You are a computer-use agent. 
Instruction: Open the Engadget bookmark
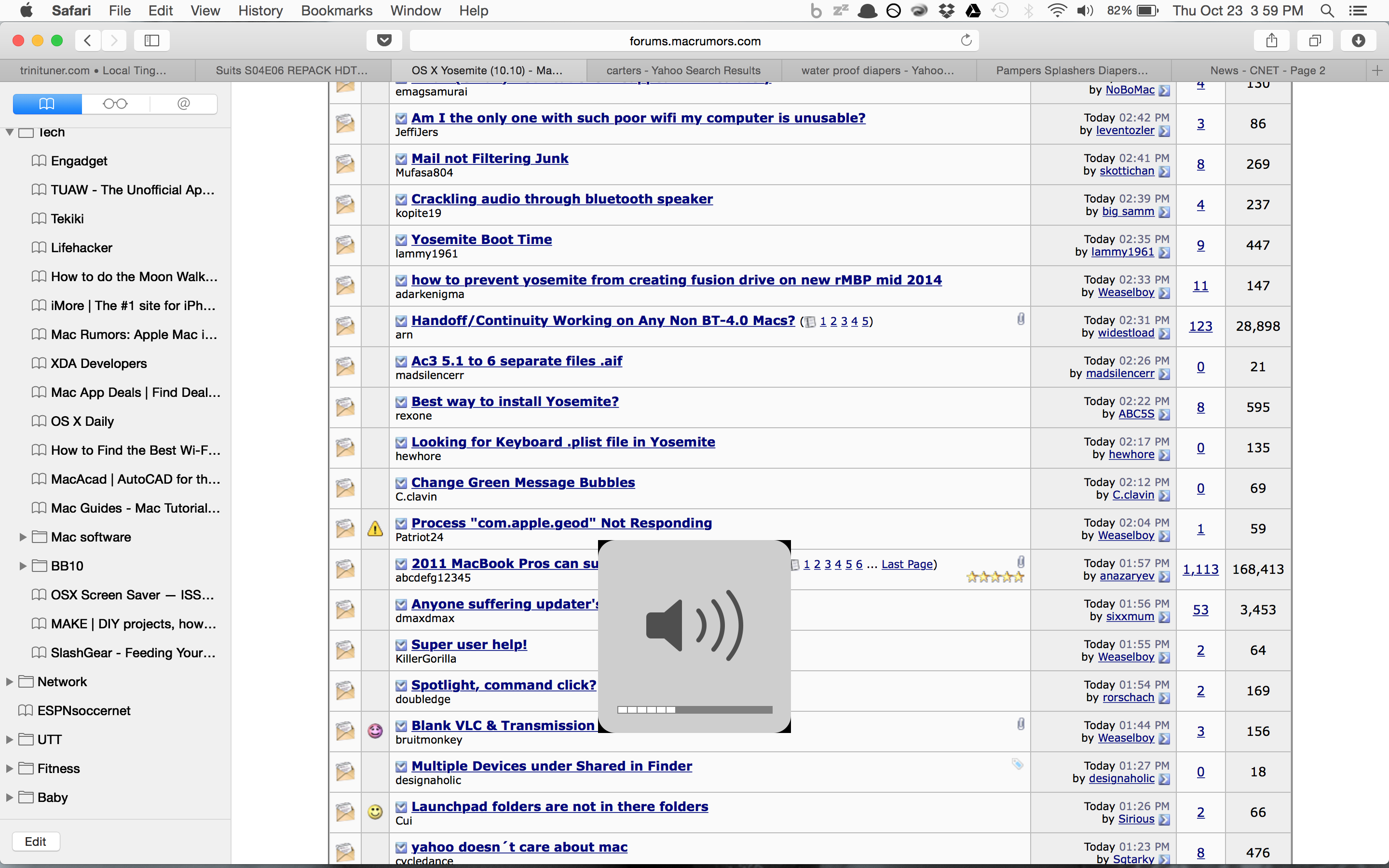(79, 161)
